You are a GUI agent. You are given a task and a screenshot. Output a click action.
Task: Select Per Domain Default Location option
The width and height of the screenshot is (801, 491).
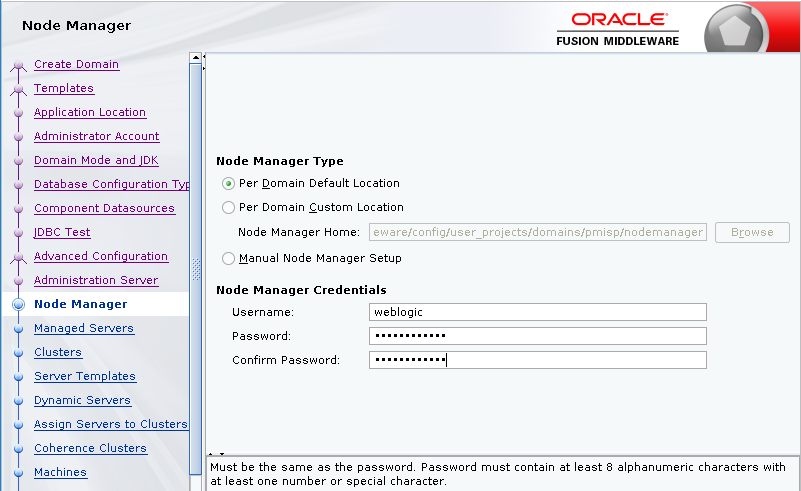click(229, 184)
